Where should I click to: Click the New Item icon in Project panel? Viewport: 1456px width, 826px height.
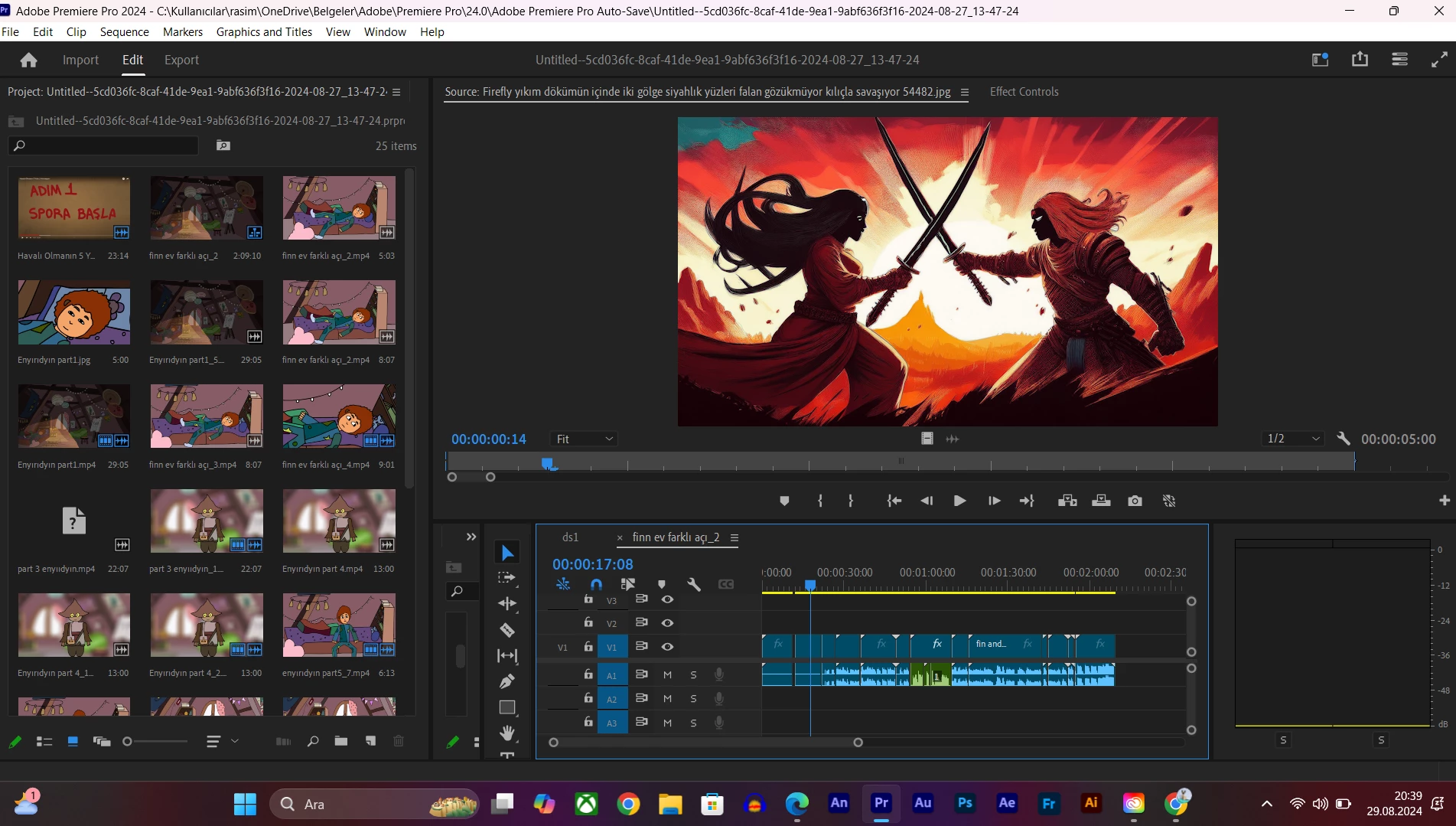(370, 741)
